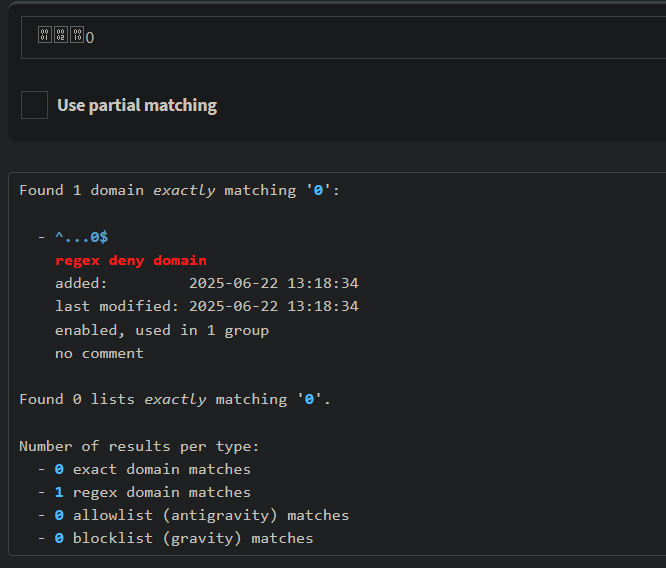
Task: Click the '0' character in the search box
Action: (x=90, y=37)
